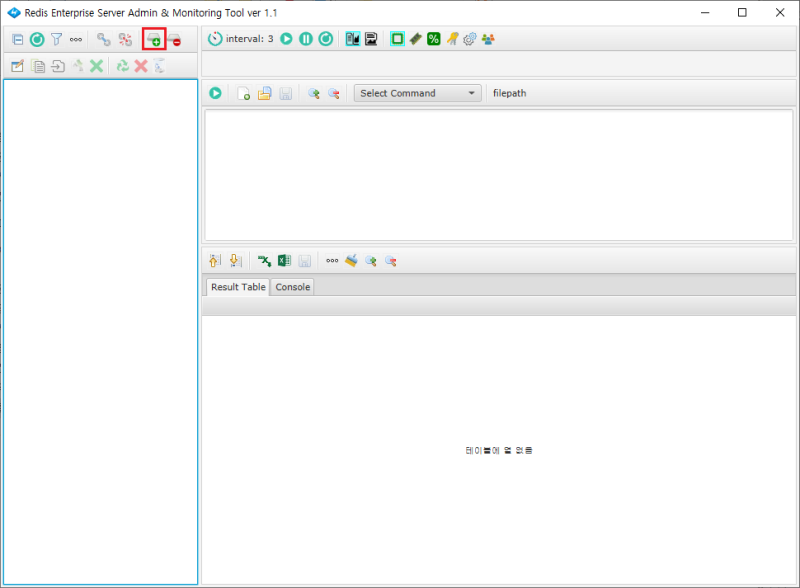Click the add server icon with green plus
The height and width of the screenshot is (588, 800).
pos(153,39)
